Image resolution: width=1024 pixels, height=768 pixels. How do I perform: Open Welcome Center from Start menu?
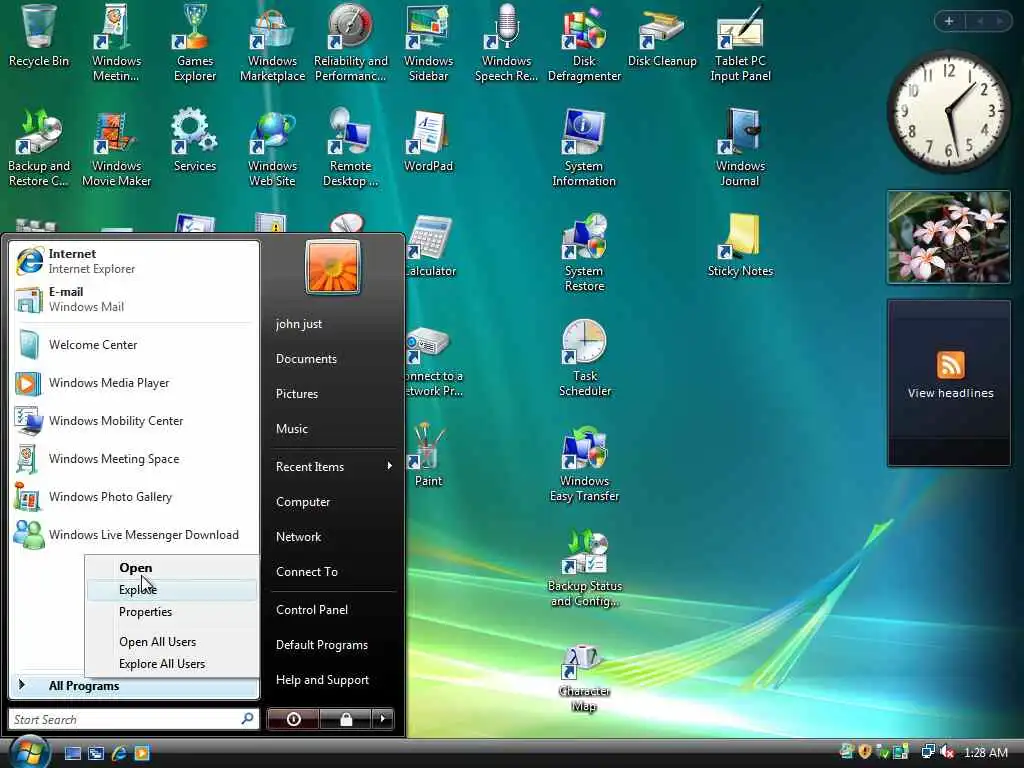tap(134, 345)
